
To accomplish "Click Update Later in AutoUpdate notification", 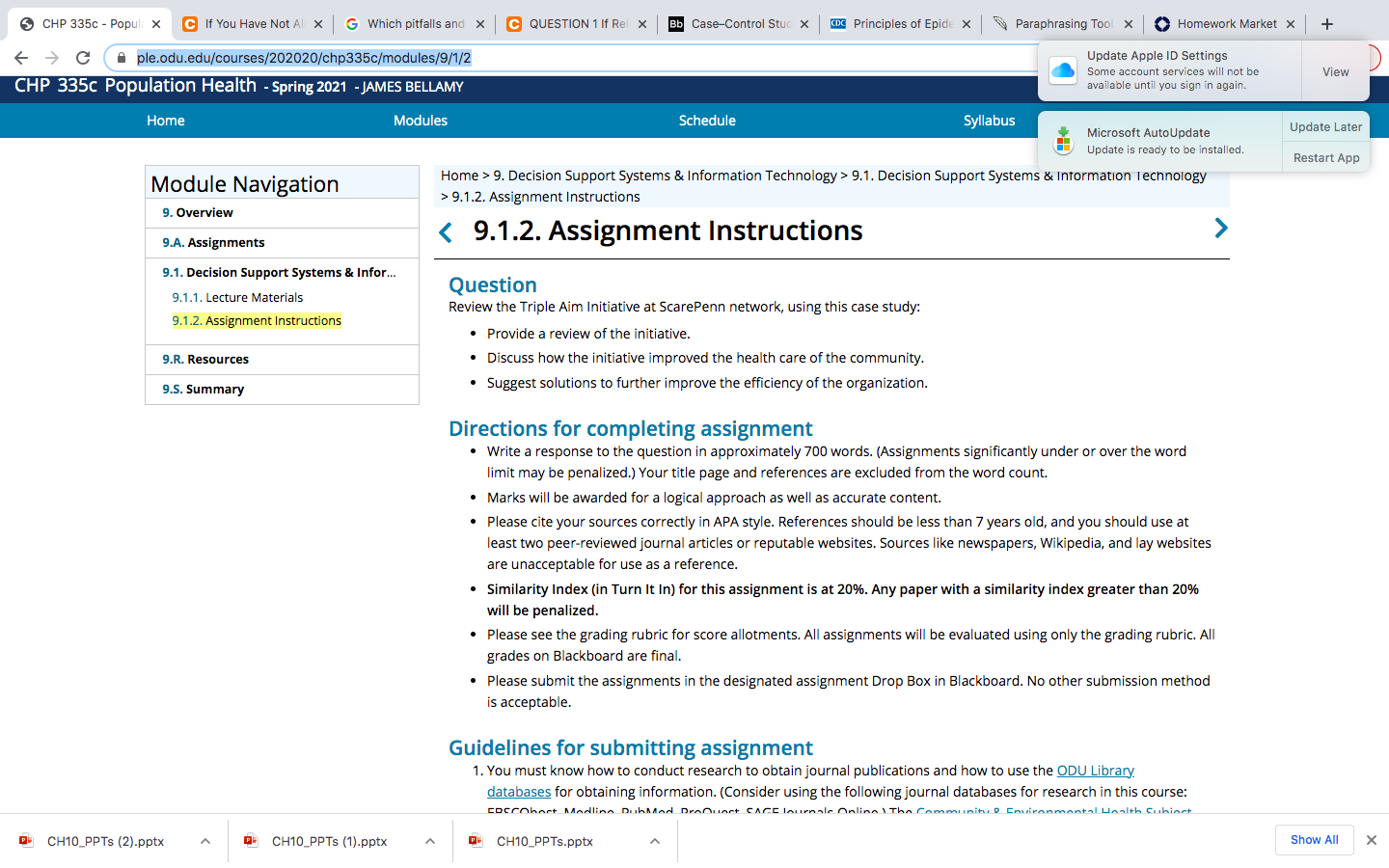I will [x=1326, y=126].
